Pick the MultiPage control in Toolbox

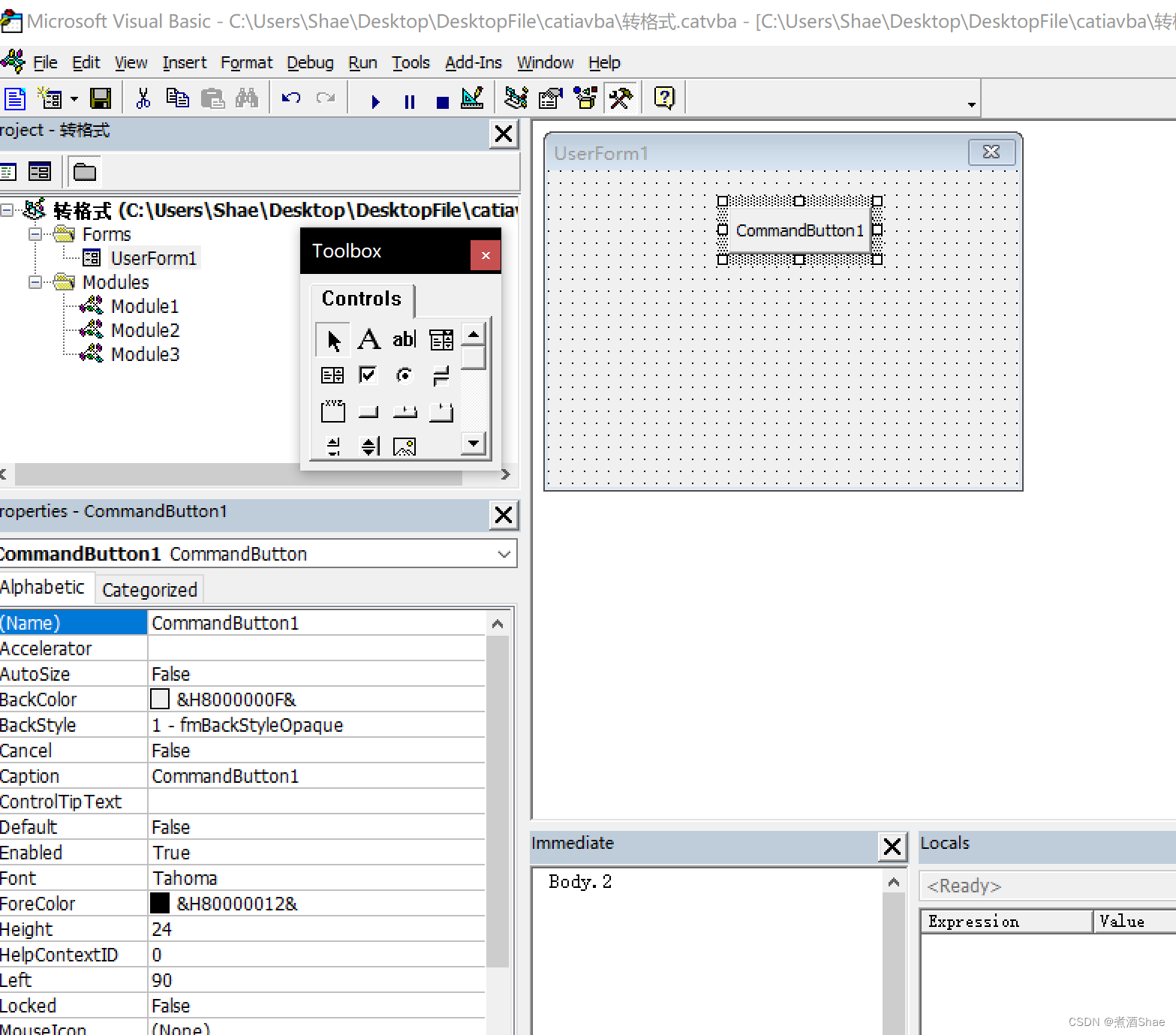(x=441, y=411)
